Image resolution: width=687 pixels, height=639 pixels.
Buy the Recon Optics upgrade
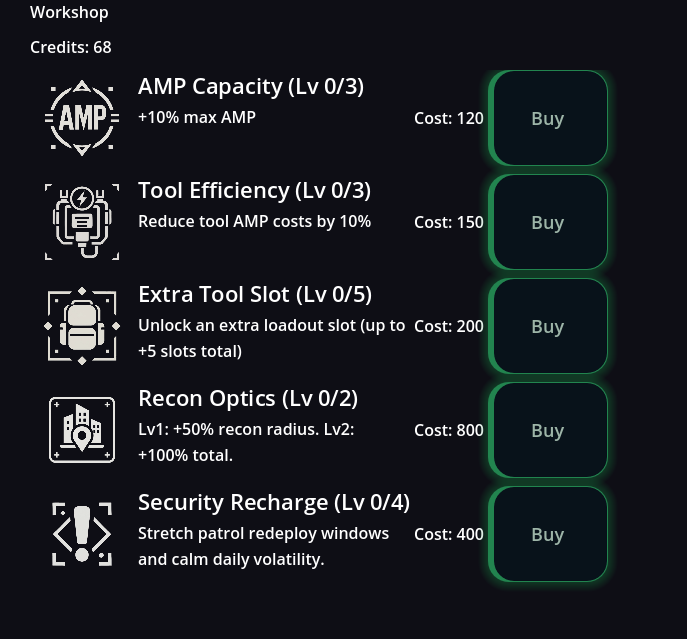548,430
